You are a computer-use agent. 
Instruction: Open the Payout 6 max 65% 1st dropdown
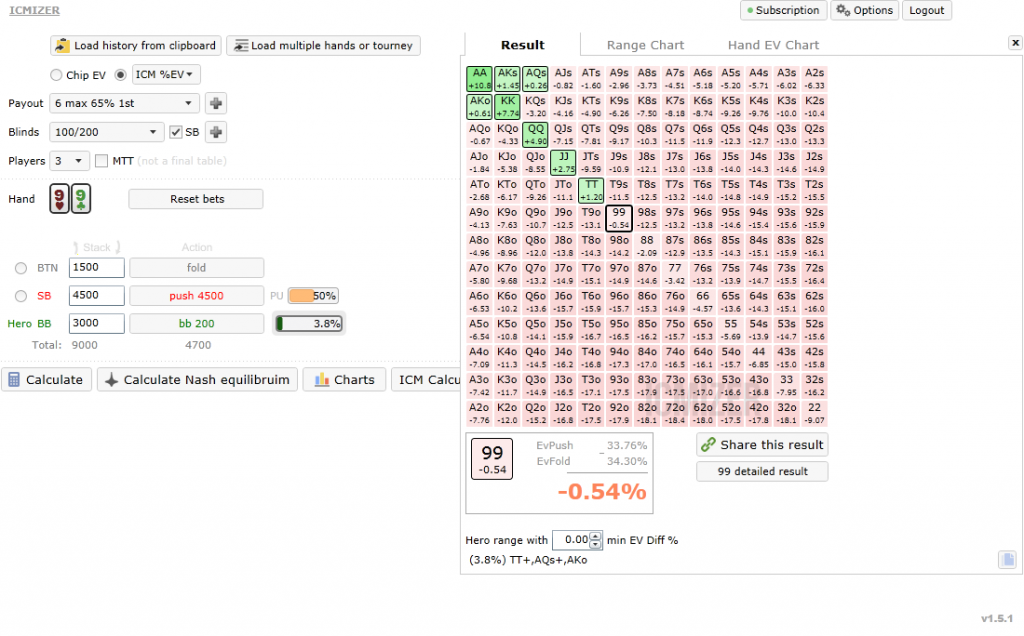(124, 103)
